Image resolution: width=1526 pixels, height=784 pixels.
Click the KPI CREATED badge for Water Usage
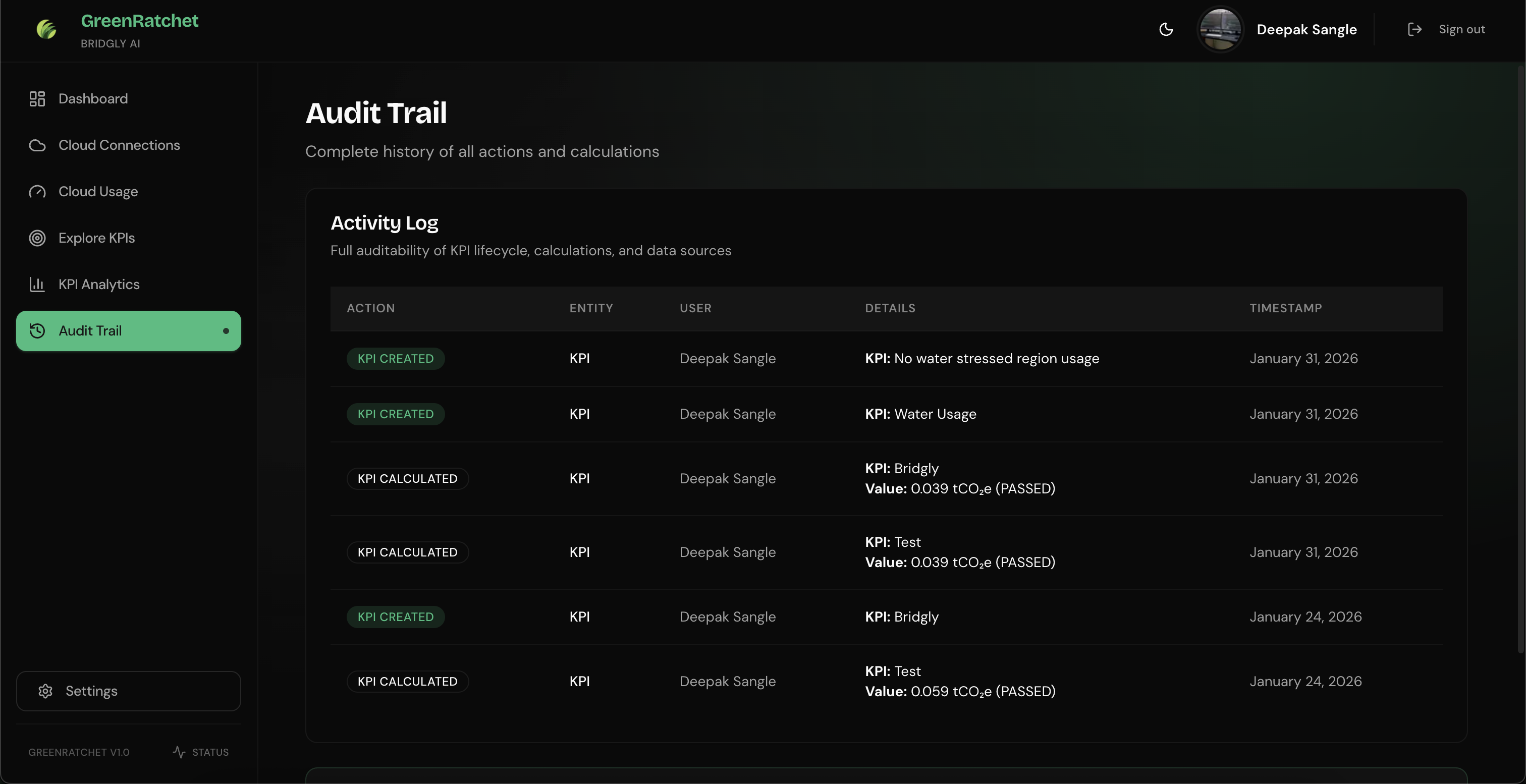pyautogui.click(x=395, y=414)
